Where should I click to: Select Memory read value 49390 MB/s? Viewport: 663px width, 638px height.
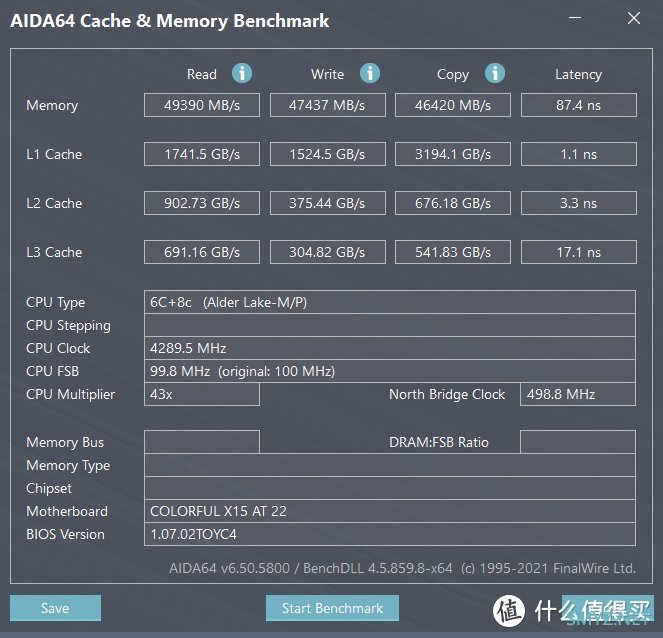pyautogui.click(x=202, y=105)
